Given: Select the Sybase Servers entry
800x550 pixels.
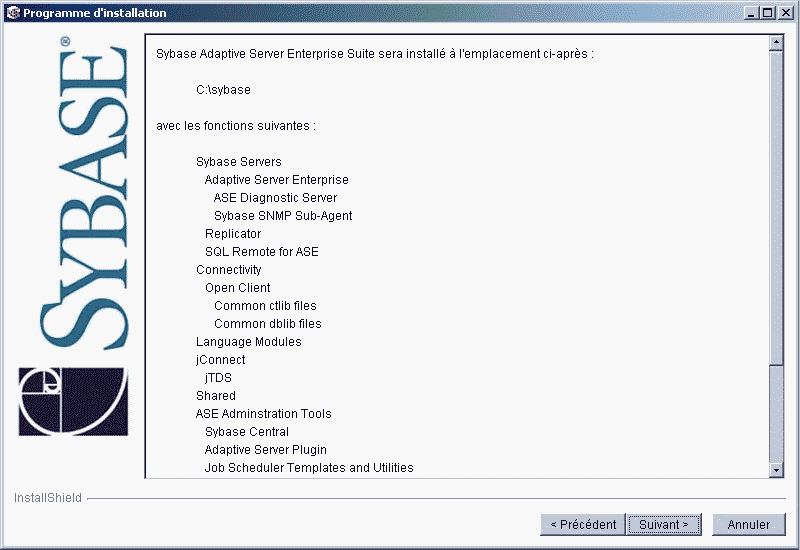Looking at the screenshot, I should 238,162.
